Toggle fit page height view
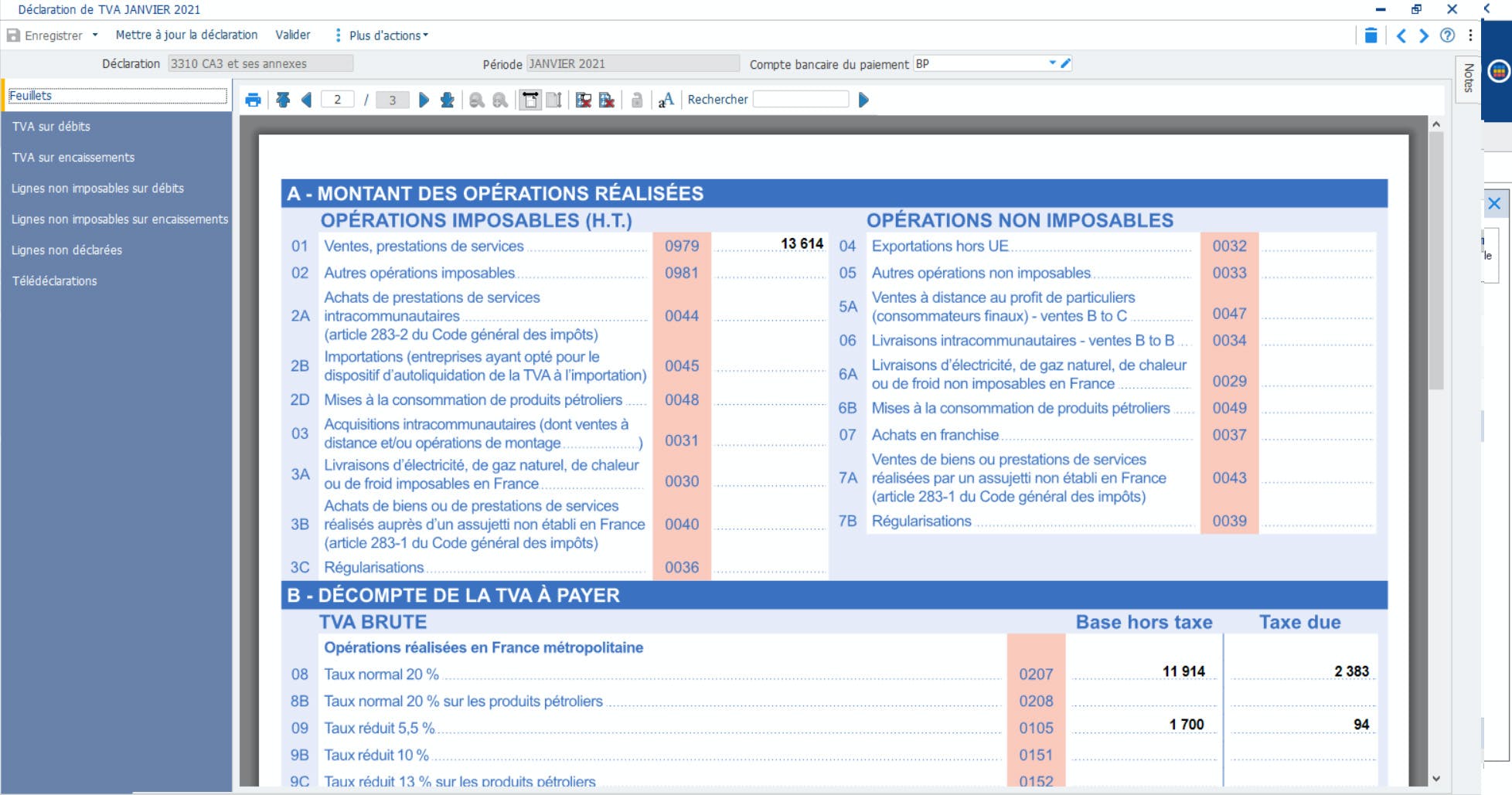This screenshot has width=1512, height=795. [553, 100]
